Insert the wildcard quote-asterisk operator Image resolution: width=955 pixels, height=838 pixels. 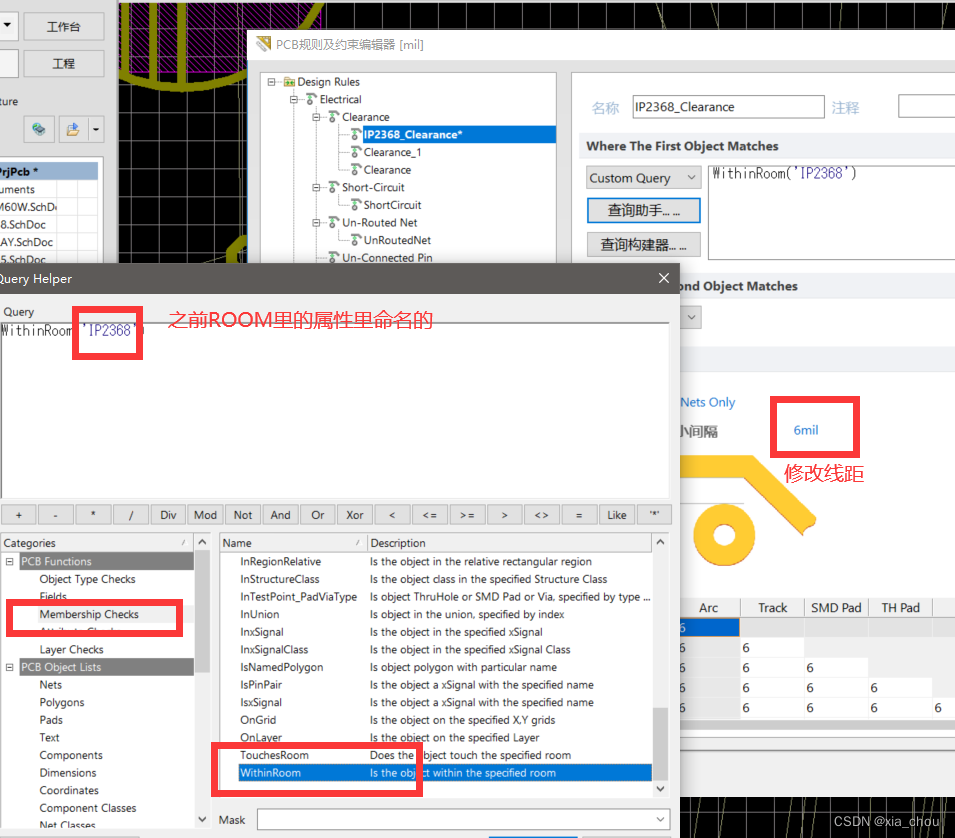[x=654, y=515]
